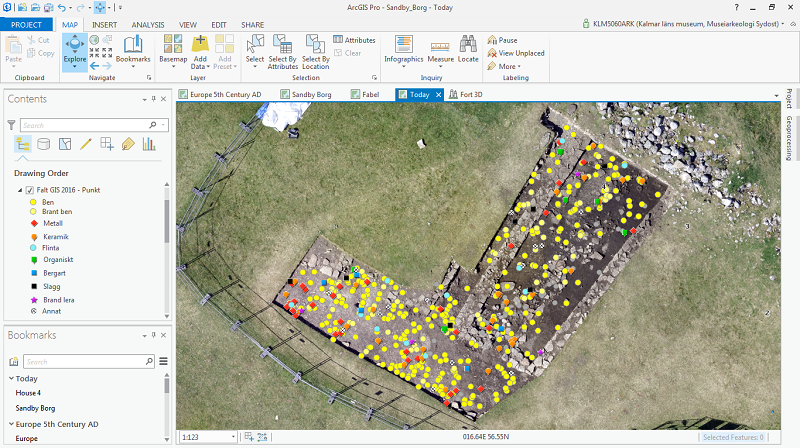Click View Unplaced labels button
The image size is (800, 448).
tap(516, 53)
